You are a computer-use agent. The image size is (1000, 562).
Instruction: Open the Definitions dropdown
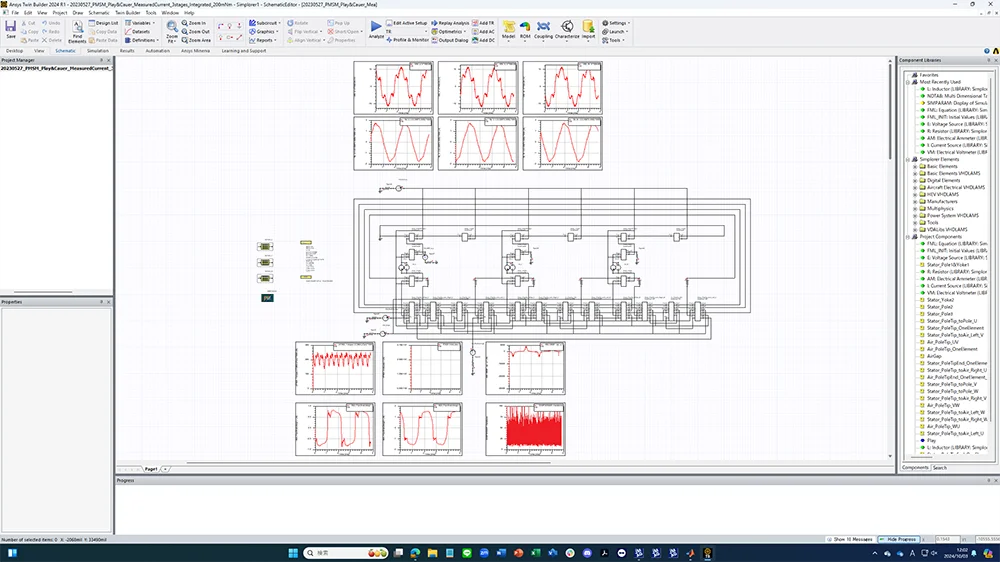pyautogui.click(x=142, y=40)
